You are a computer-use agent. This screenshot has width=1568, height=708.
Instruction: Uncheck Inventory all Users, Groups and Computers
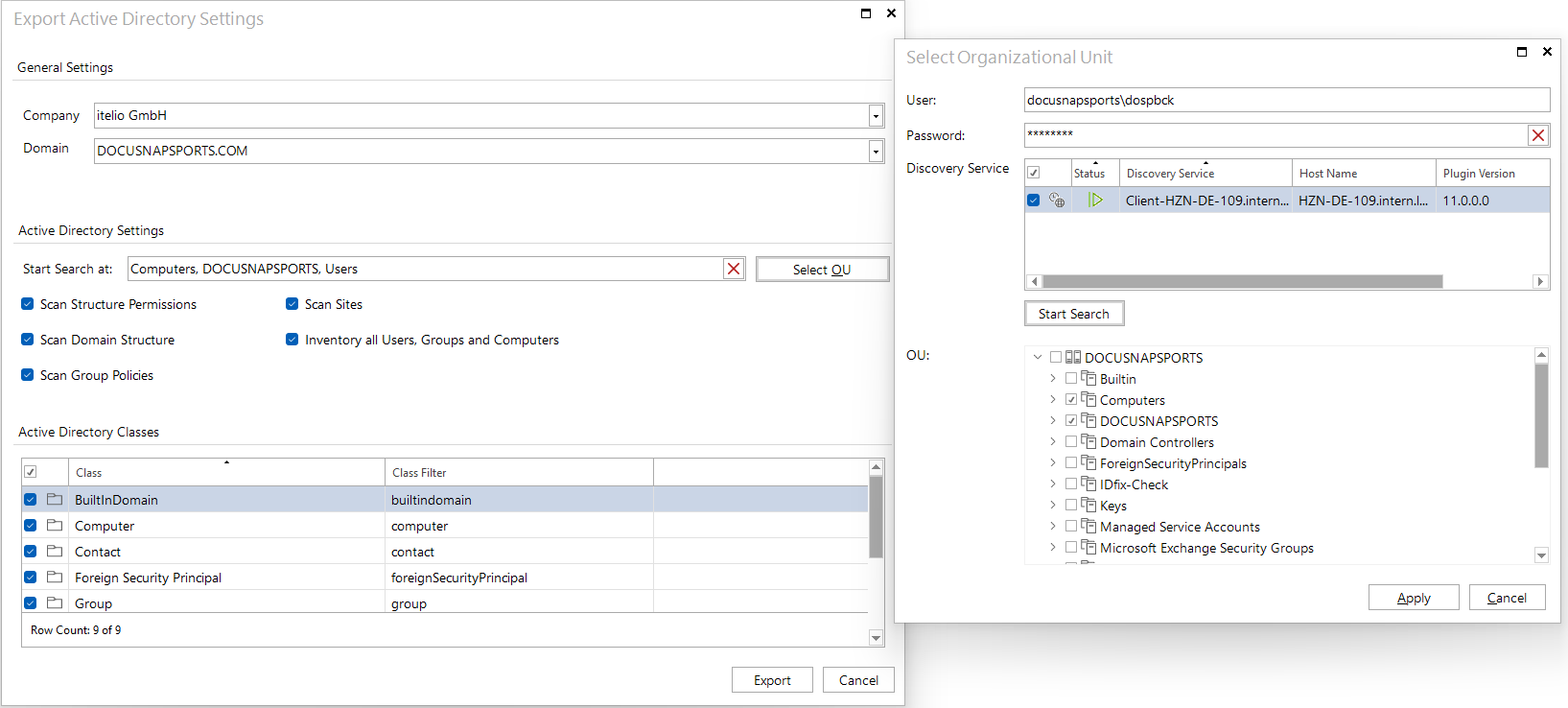point(293,340)
